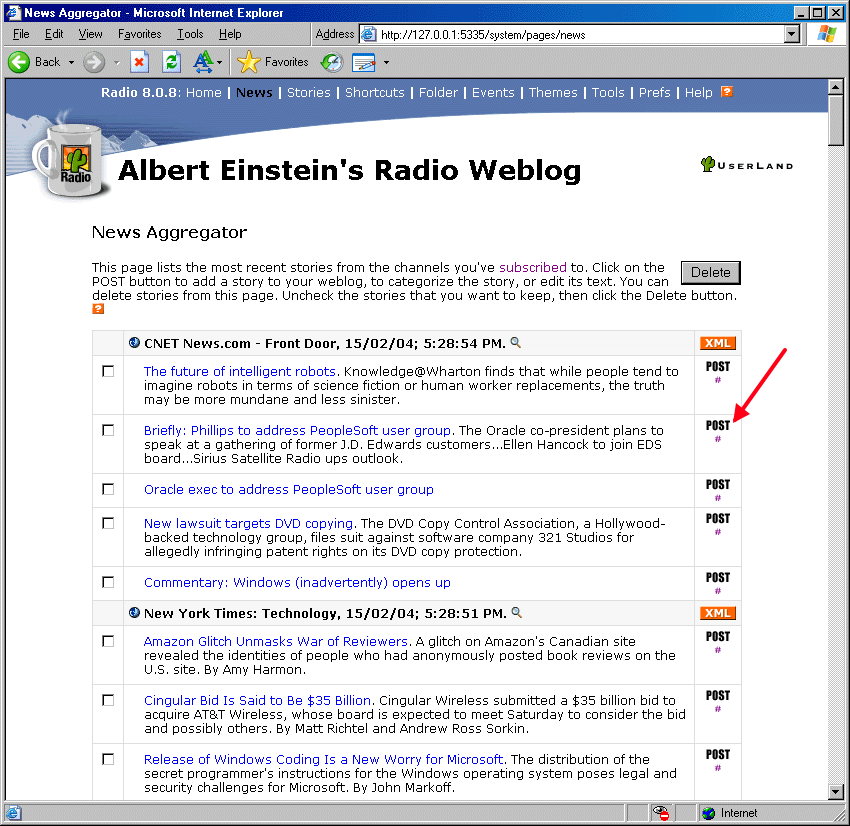The height and width of the screenshot is (826, 850).
Task: Click POST for 'Oracle exec to address PeopleSoft' story
Action: click(717, 485)
